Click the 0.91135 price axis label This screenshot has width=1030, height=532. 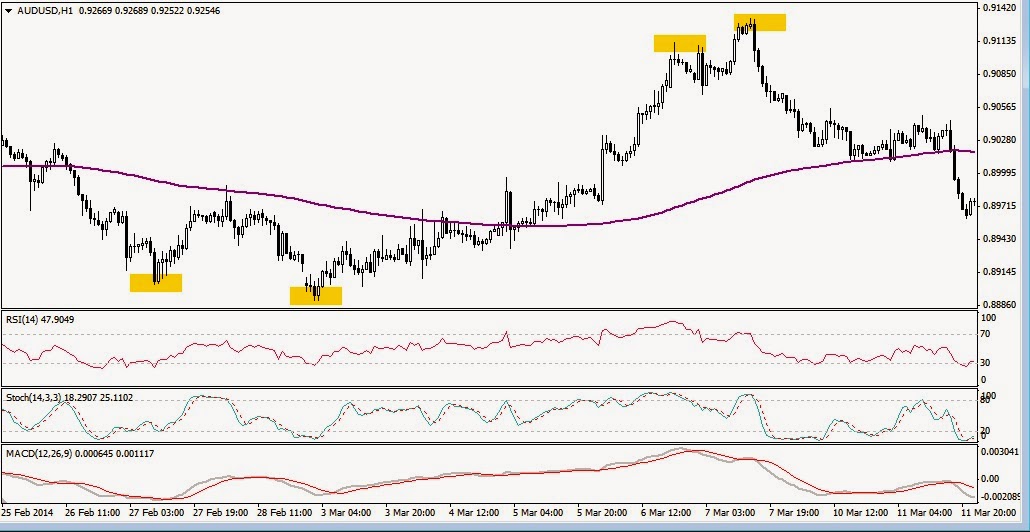tap(1001, 41)
